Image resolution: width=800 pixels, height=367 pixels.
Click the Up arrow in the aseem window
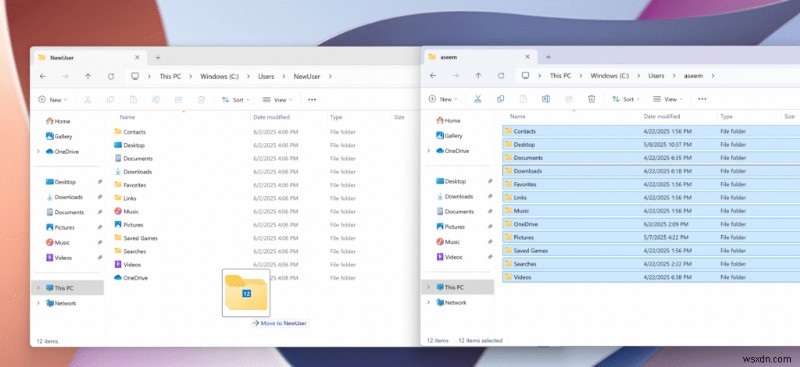click(x=478, y=76)
